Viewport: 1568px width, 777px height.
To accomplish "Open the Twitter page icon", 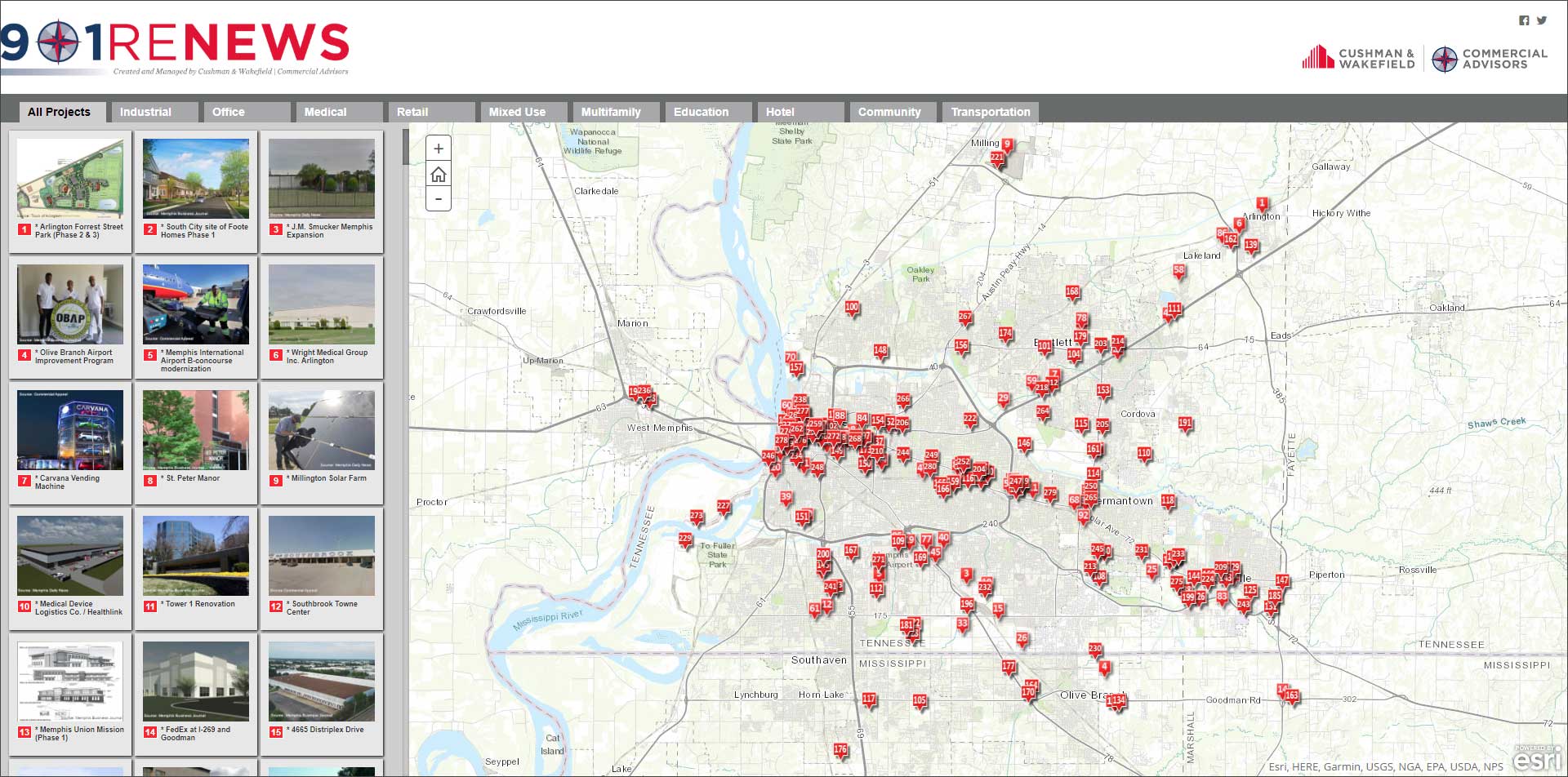I will [1542, 20].
